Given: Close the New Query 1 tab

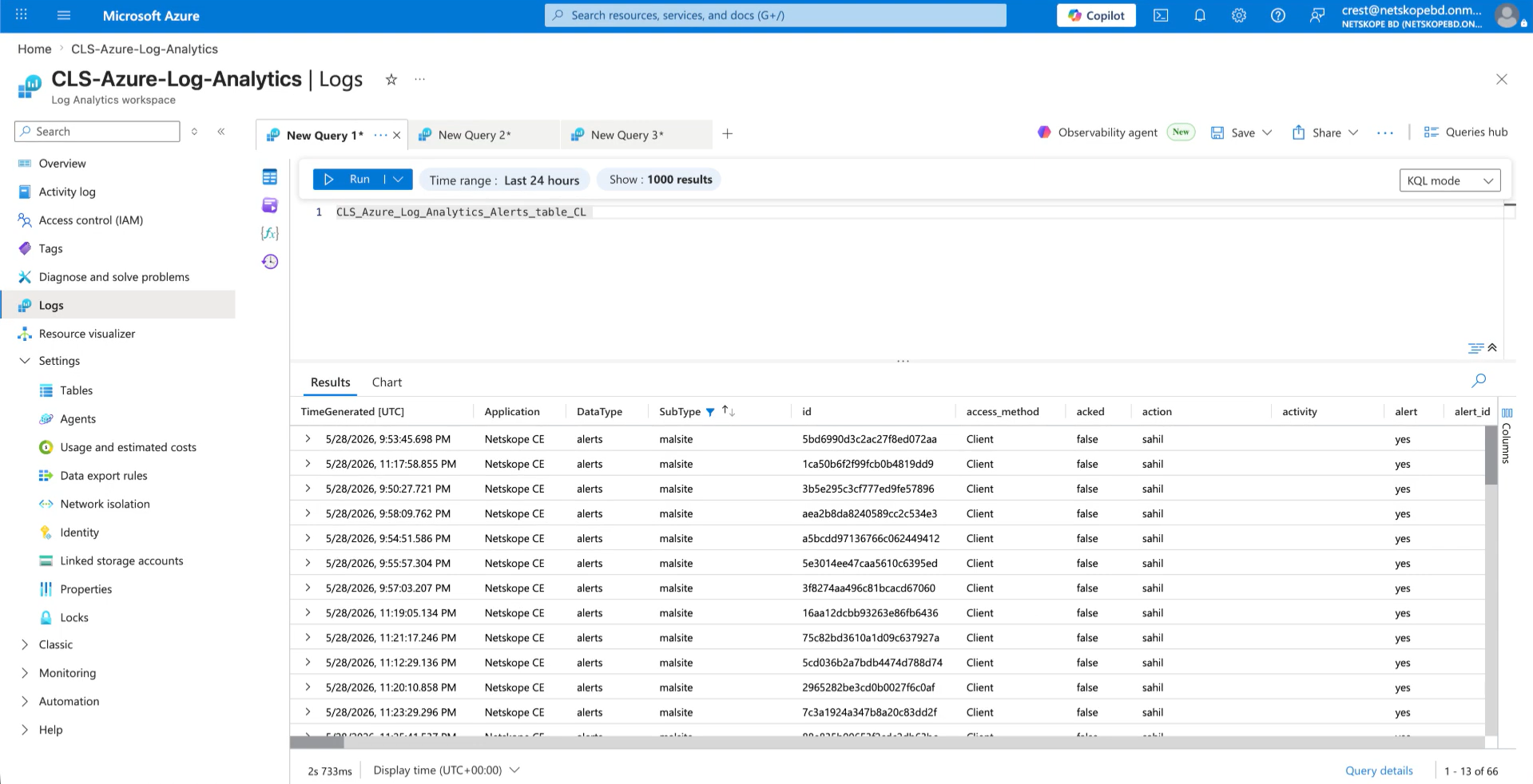Looking at the screenshot, I should point(397,135).
